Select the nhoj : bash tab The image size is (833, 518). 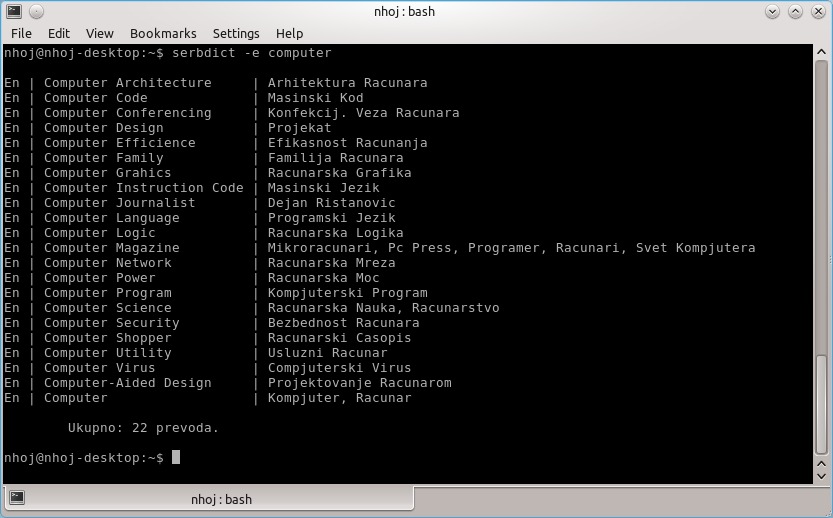point(221,499)
